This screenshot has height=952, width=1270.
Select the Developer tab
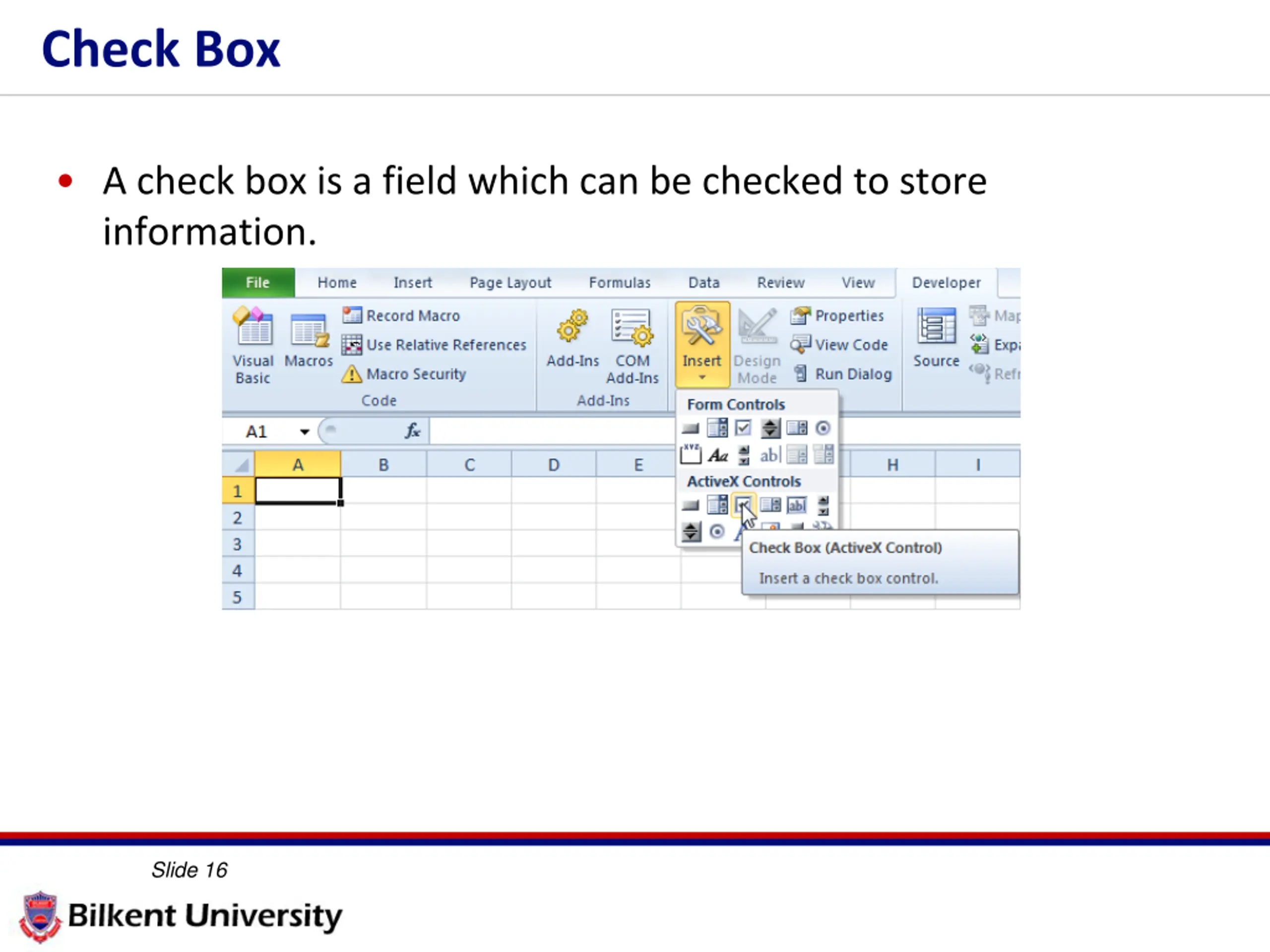(x=946, y=282)
